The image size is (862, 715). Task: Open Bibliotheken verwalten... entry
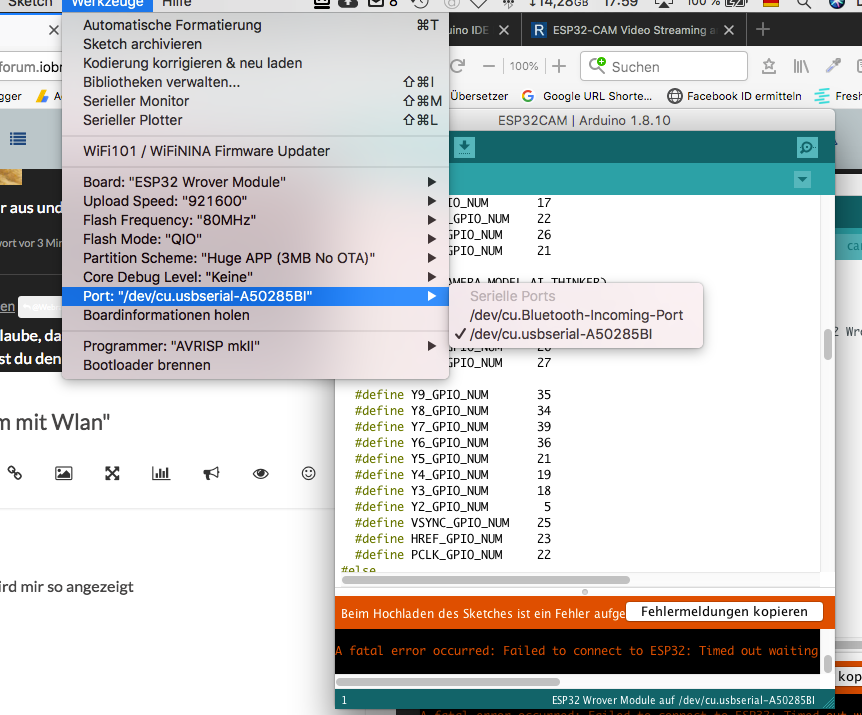click(x=255, y=82)
